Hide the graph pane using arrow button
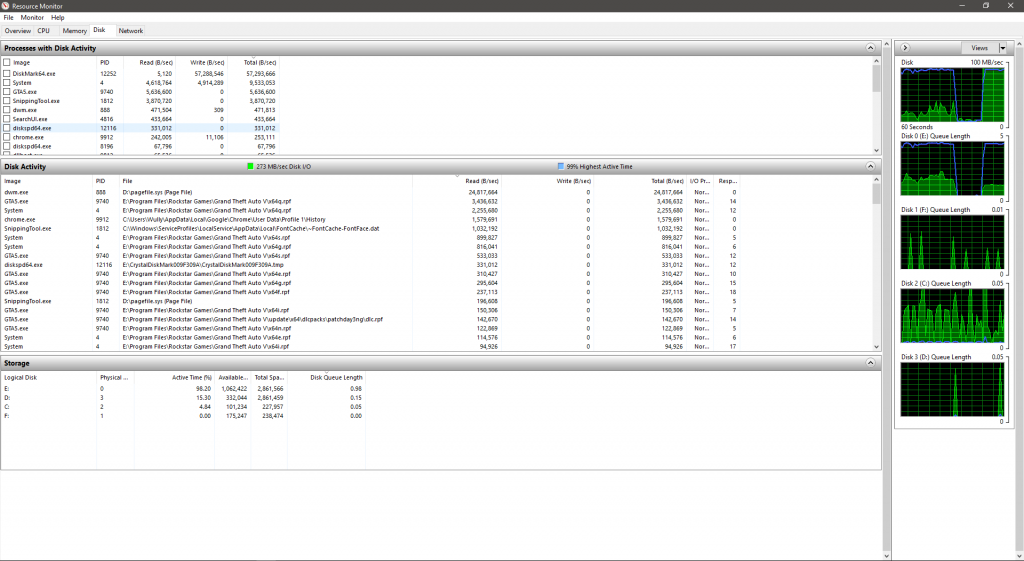 click(x=905, y=48)
